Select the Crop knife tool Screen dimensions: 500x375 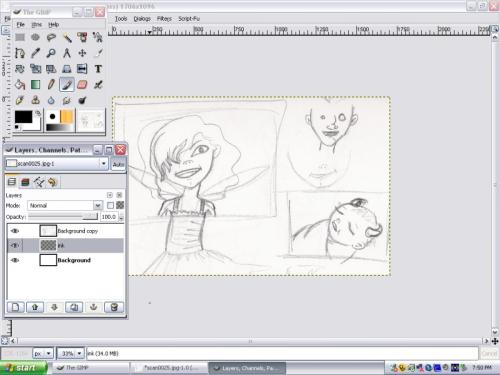pos(98,53)
